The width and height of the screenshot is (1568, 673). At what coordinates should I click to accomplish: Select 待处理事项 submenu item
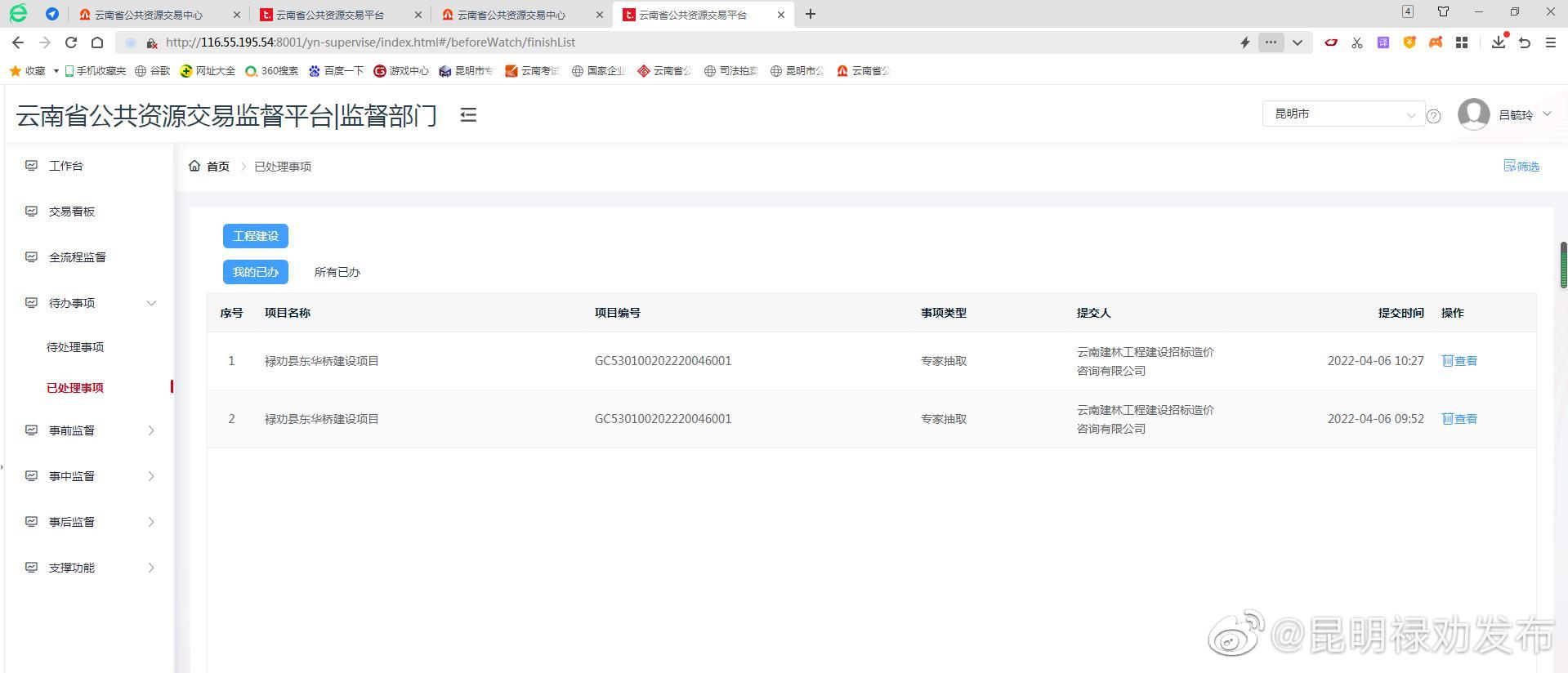coord(75,347)
